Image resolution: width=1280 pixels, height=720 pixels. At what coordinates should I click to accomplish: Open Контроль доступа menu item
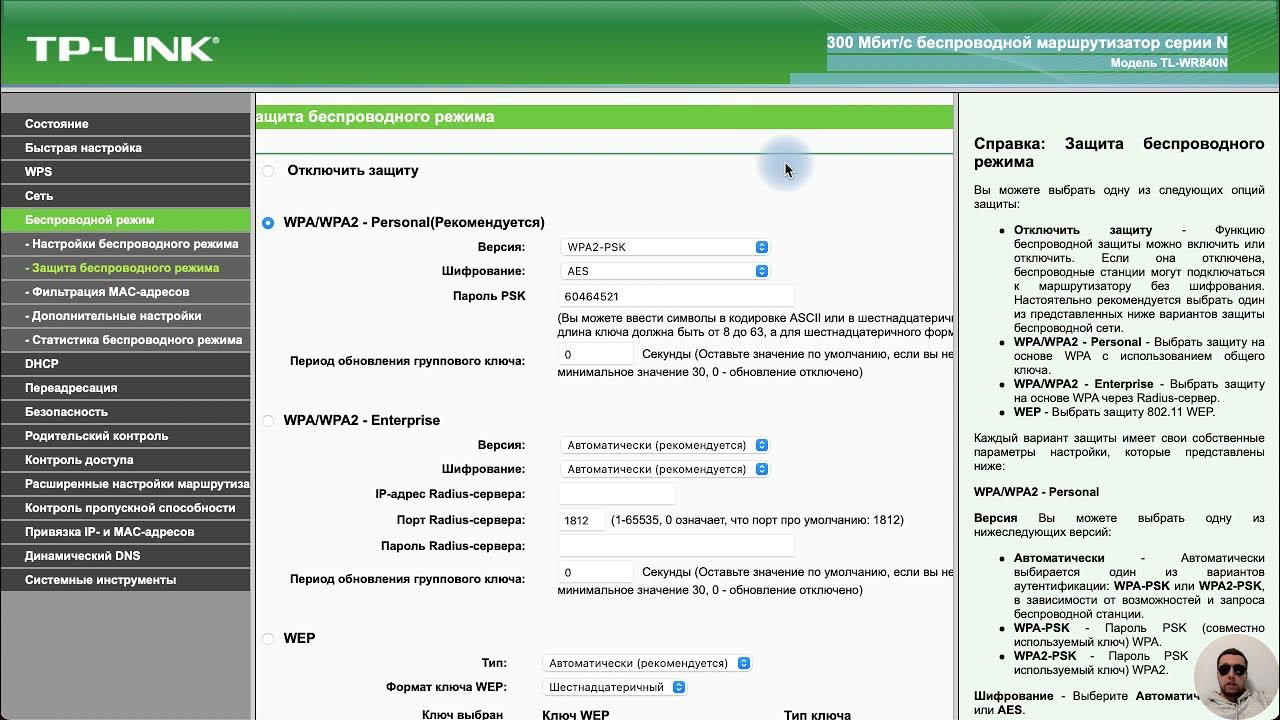[125, 460]
